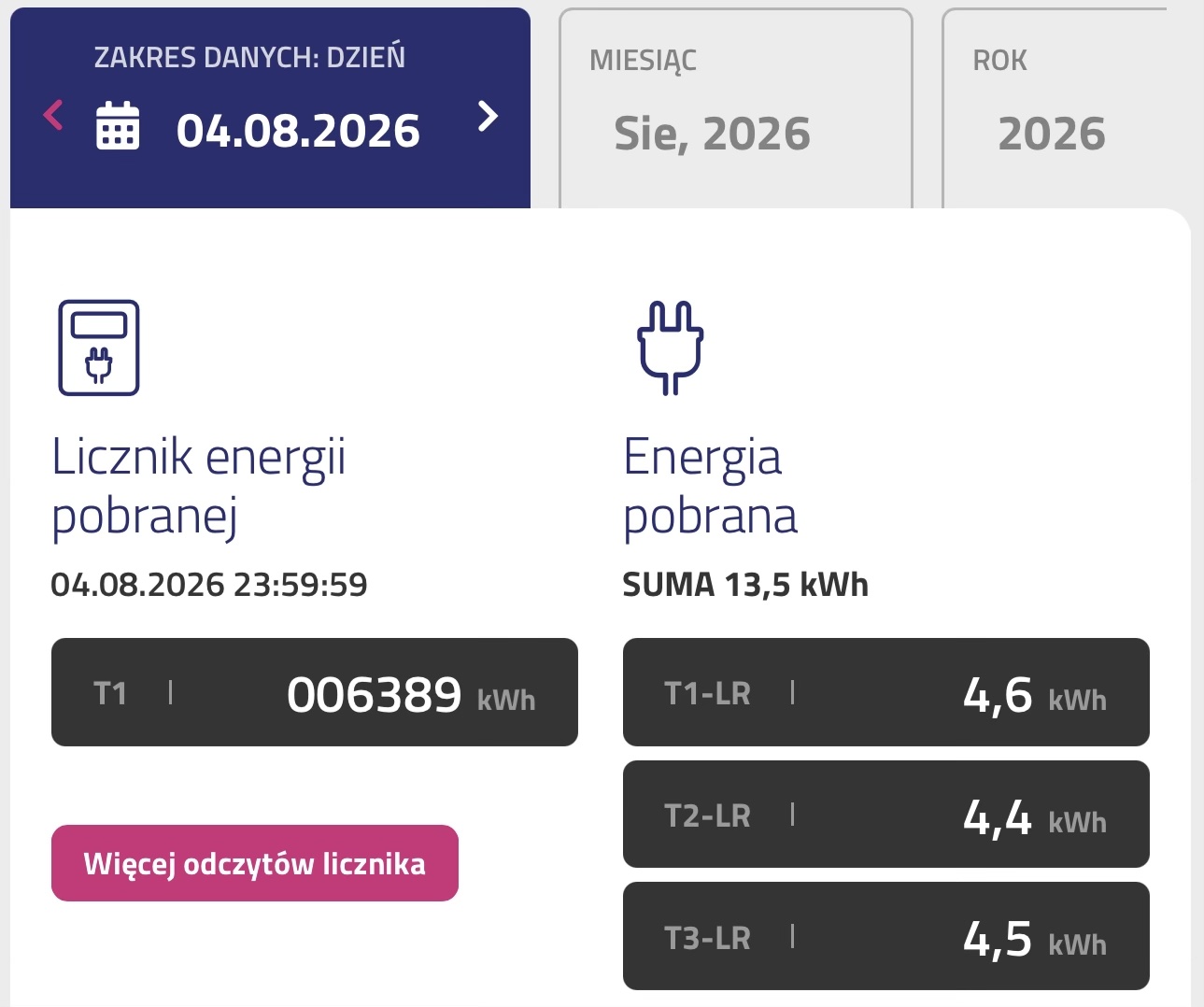1204x1007 pixels.
Task: Click the T1 meter reading 006389 kWh
Action: [x=315, y=692]
